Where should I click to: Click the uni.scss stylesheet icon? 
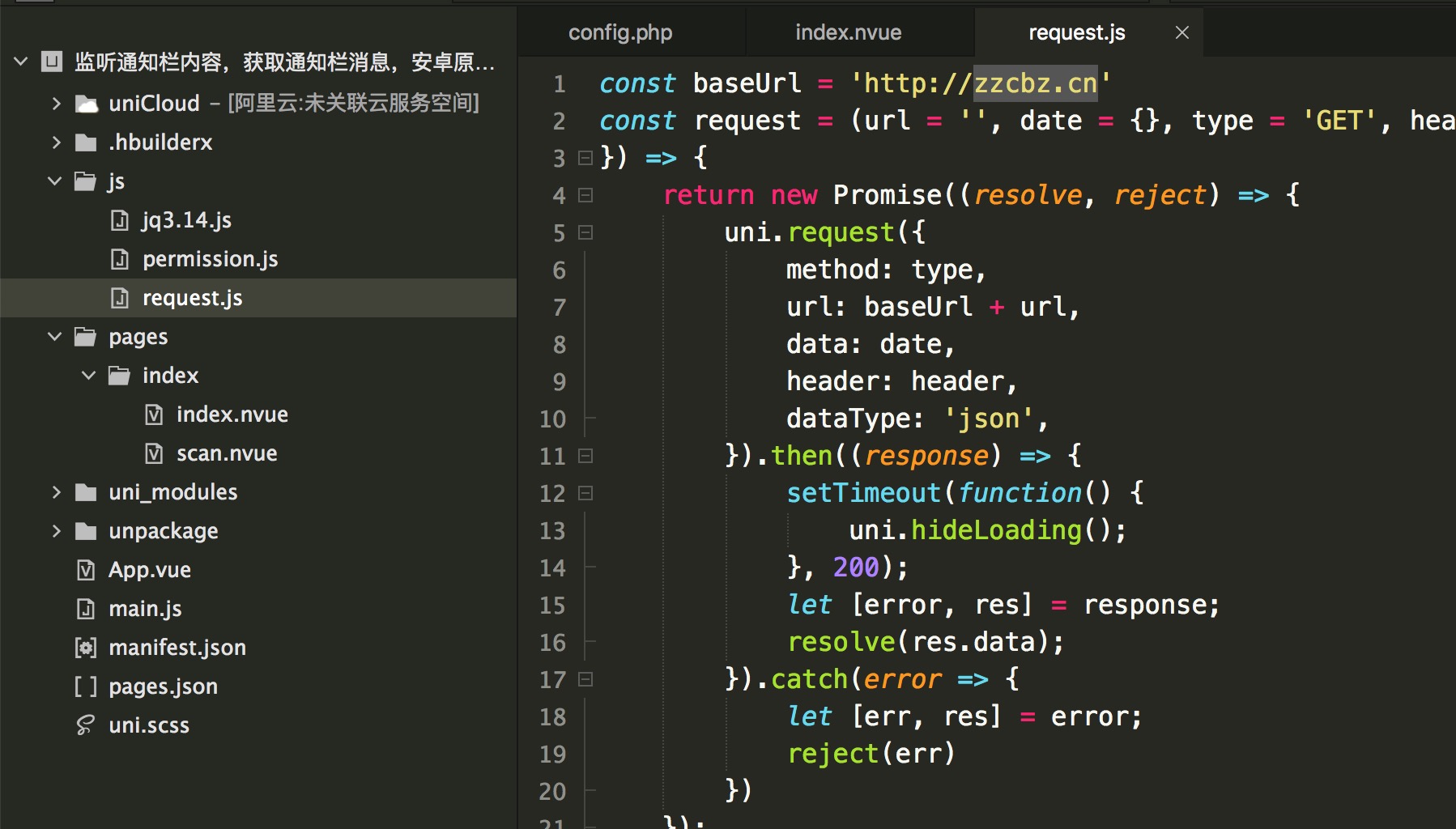click(86, 725)
